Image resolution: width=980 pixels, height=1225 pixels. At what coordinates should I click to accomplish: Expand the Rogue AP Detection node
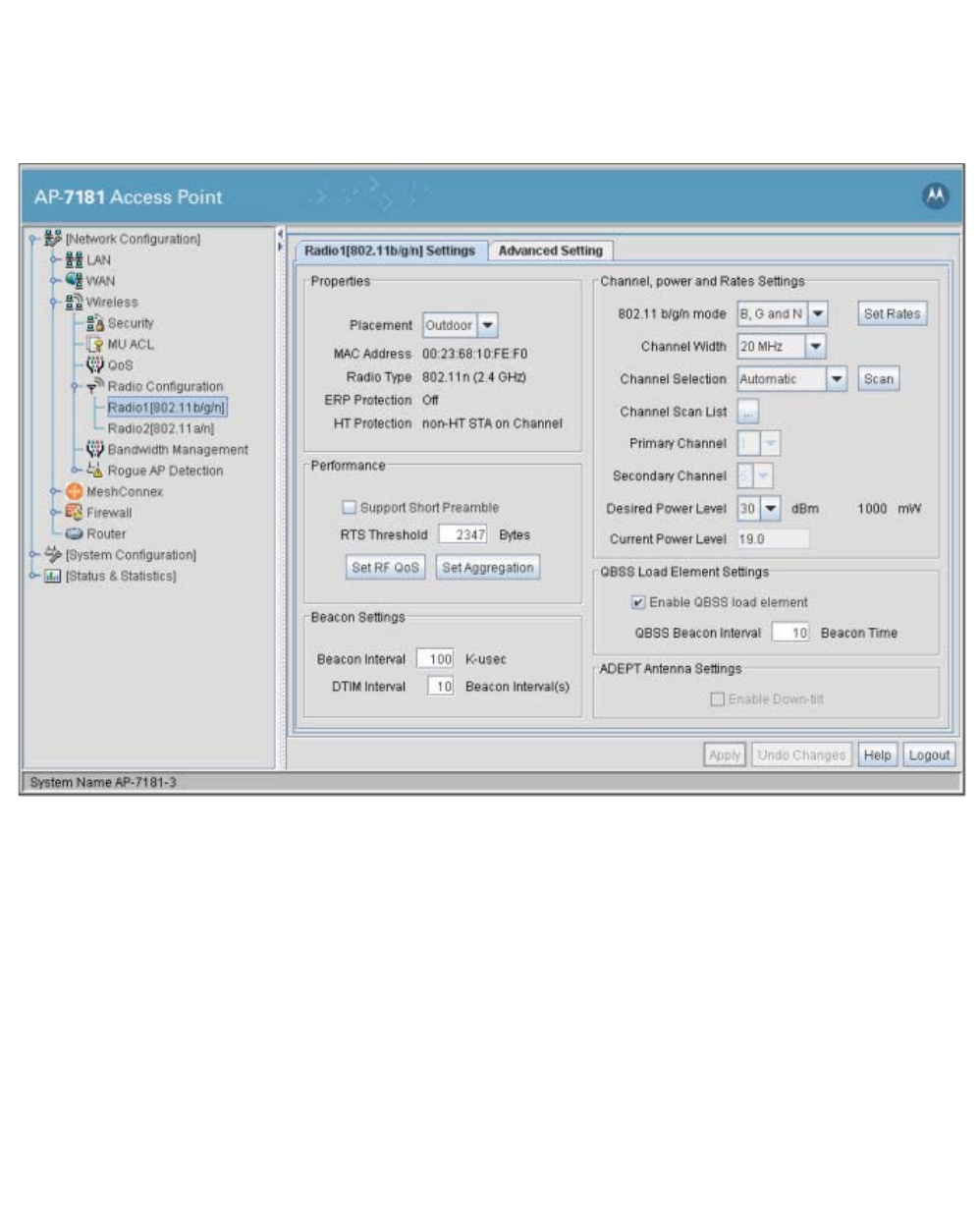click(x=76, y=471)
